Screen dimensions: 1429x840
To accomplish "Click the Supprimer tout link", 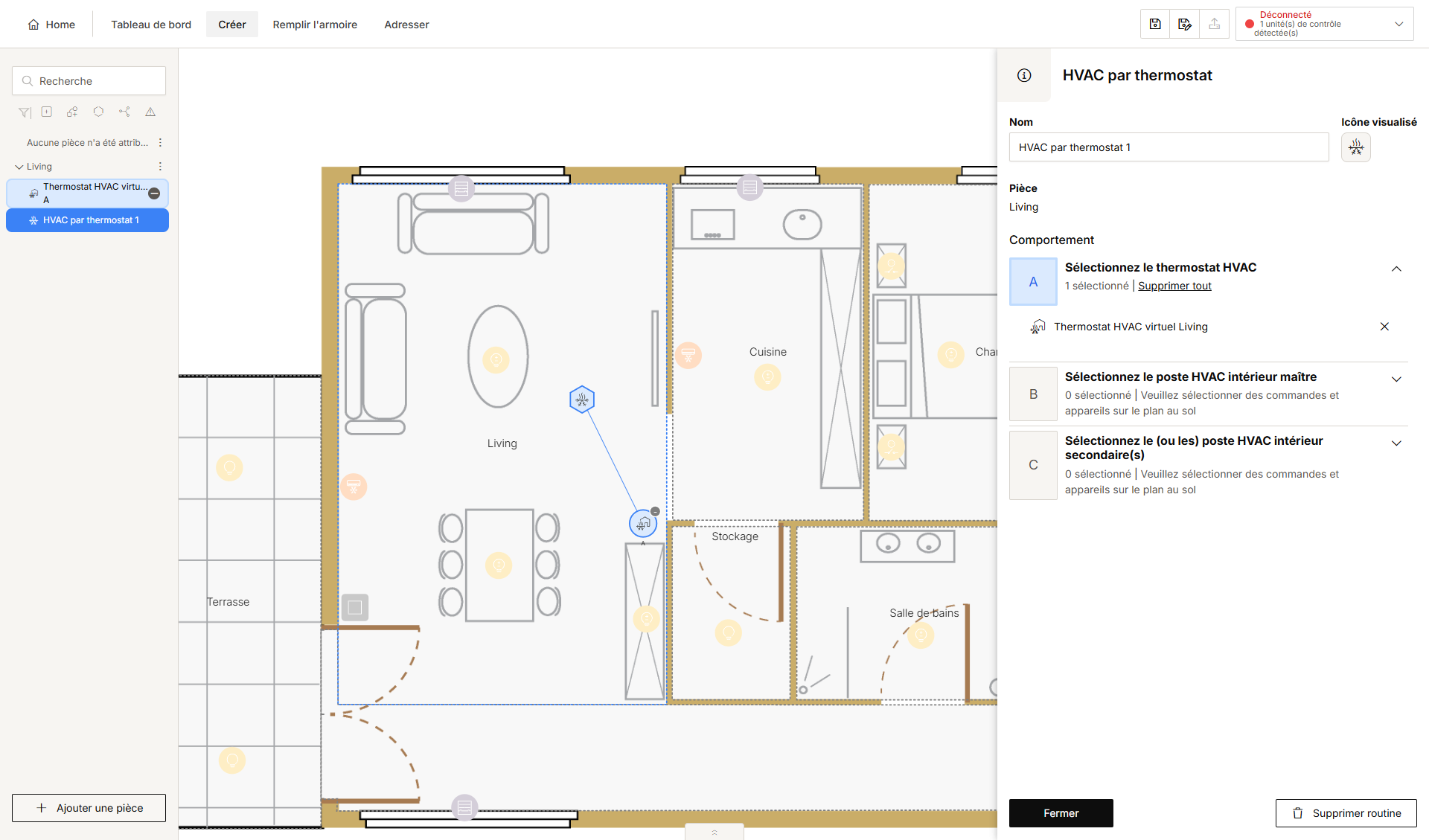I will (1174, 286).
